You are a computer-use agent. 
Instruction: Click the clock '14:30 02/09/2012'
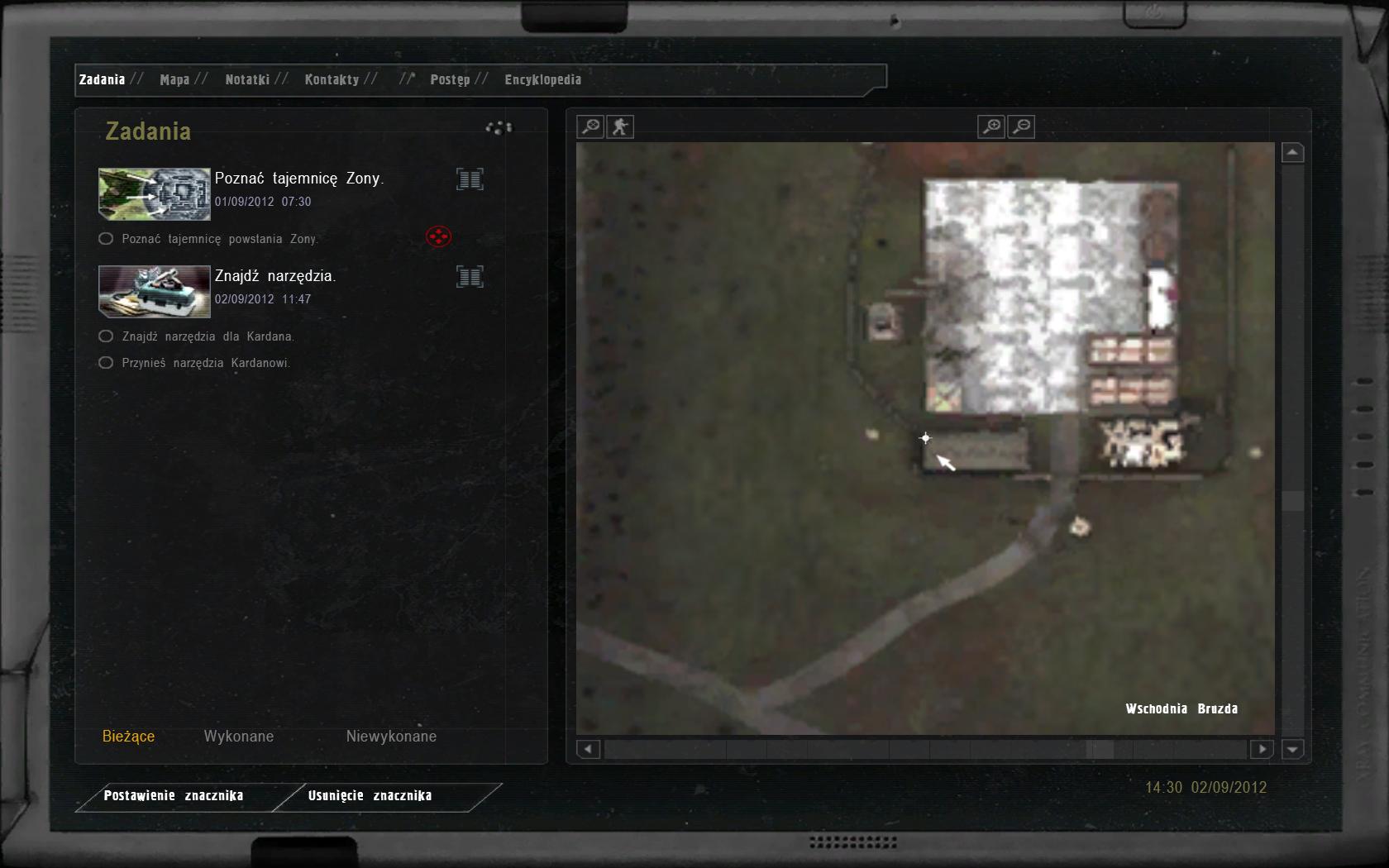pyautogui.click(x=1205, y=788)
